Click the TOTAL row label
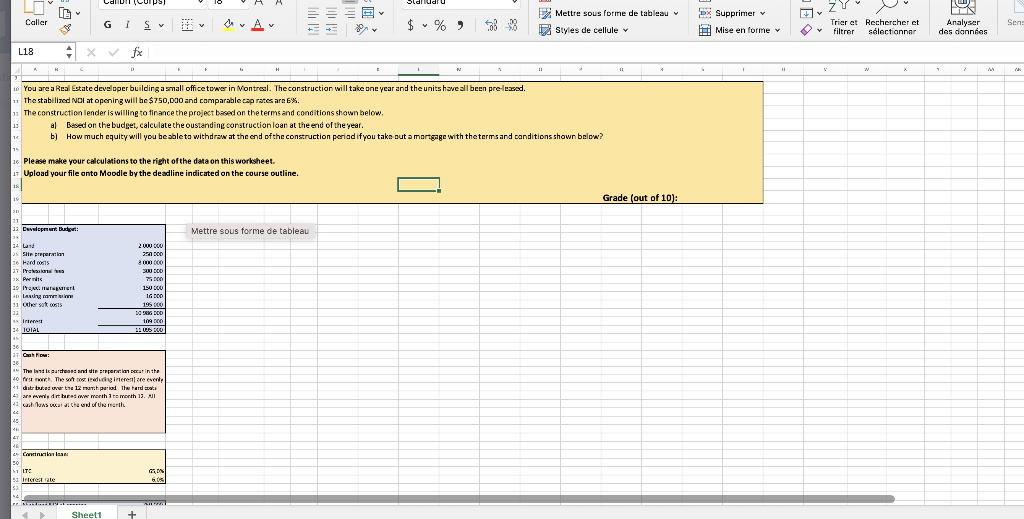This screenshot has height=519, width=1024. [31, 330]
